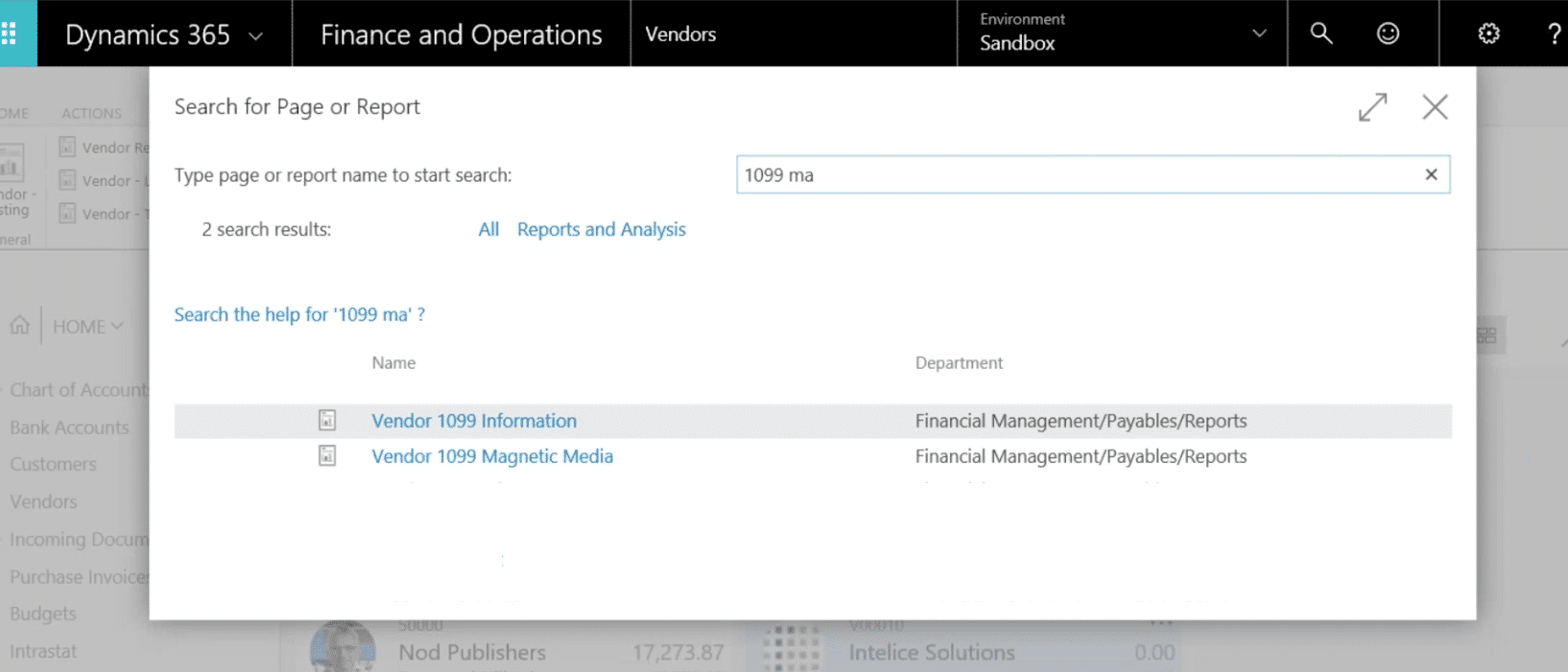
Task: Open the settings gear icon
Action: tap(1488, 34)
